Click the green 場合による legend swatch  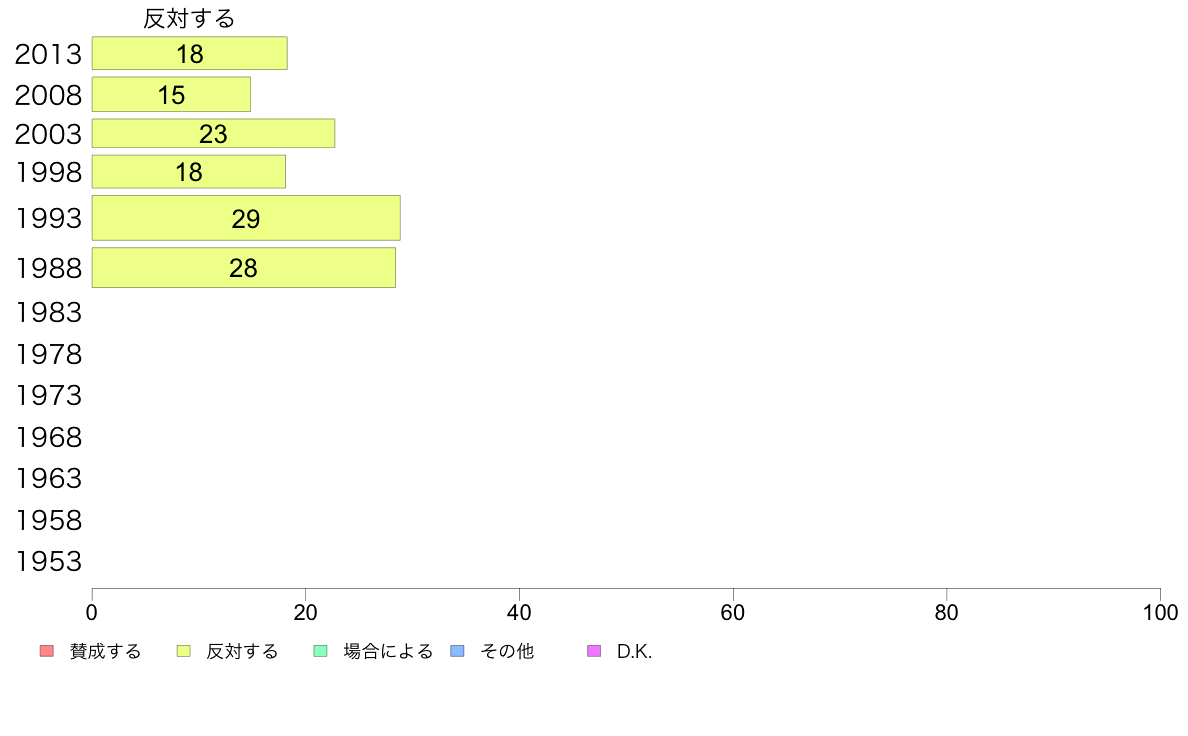pos(320,651)
